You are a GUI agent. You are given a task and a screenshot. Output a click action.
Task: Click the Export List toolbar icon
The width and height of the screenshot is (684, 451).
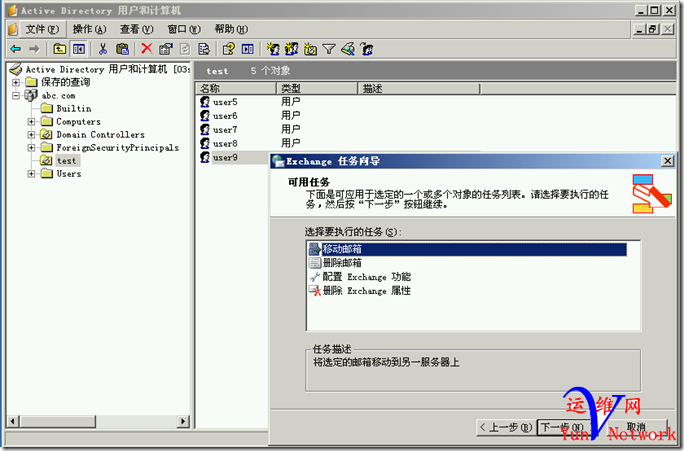(x=204, y=49)
